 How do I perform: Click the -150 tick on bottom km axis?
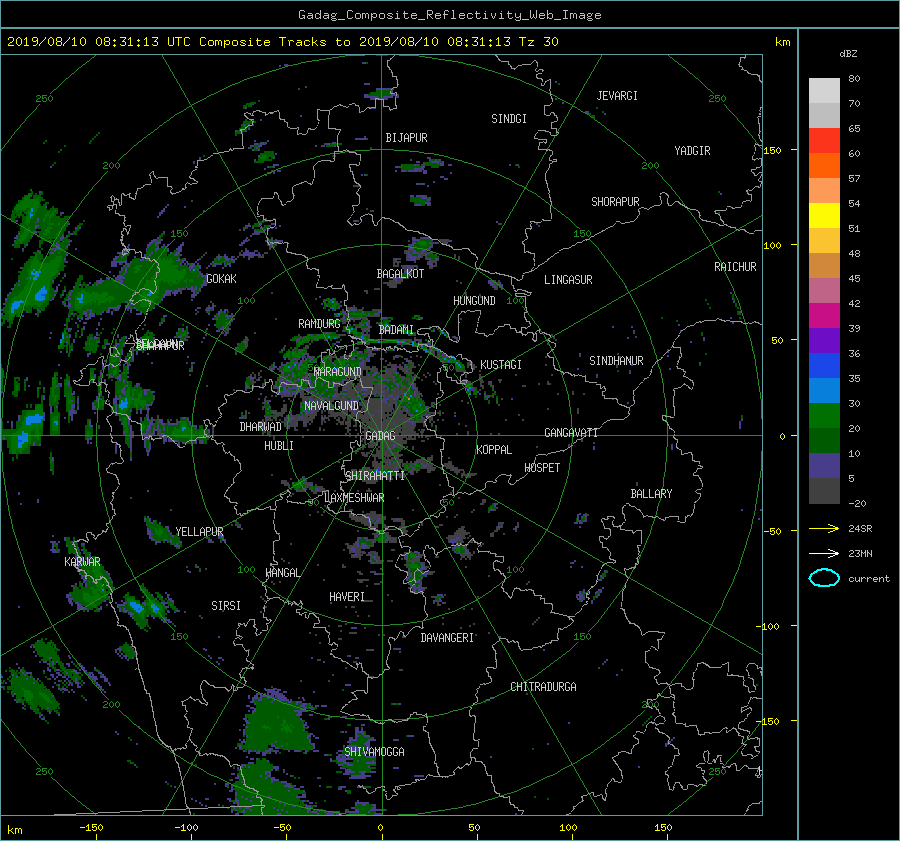[x=91, y=828]
